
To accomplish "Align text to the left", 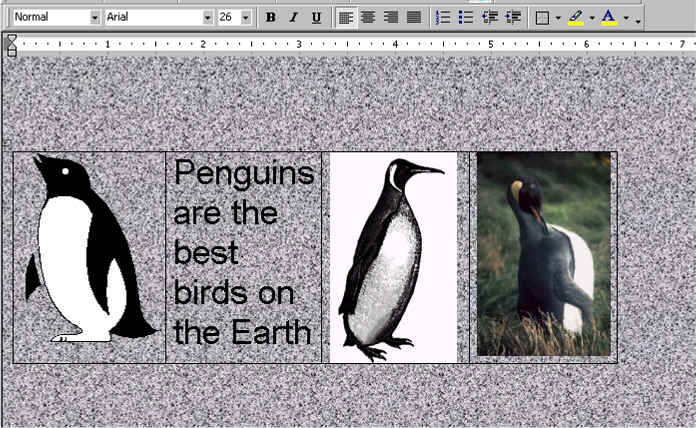I will pos(345,18).
